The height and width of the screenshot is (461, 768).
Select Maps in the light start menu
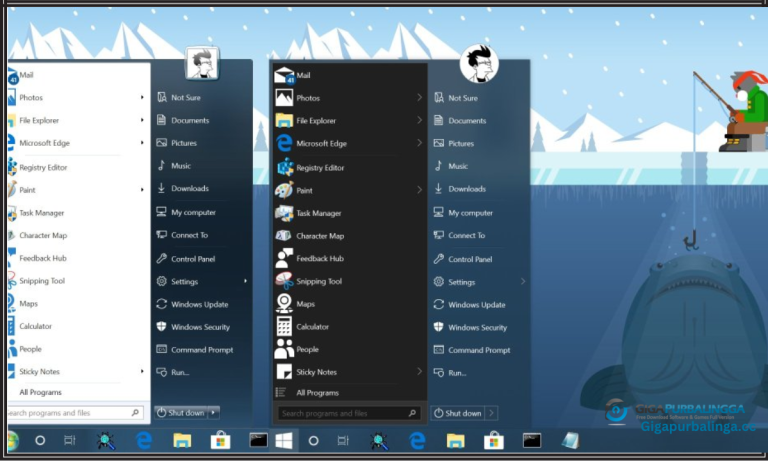coord(28,303)
